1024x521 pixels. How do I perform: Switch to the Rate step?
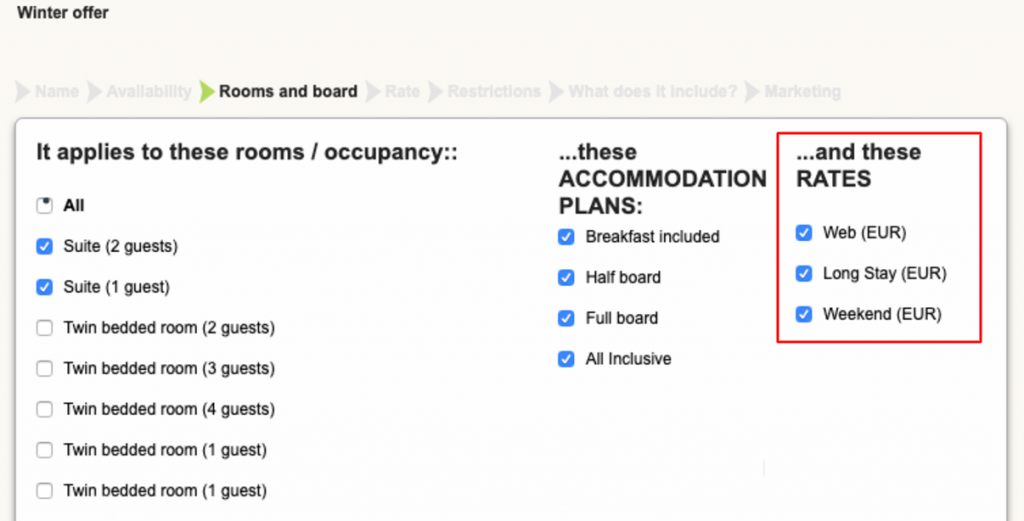402,92
